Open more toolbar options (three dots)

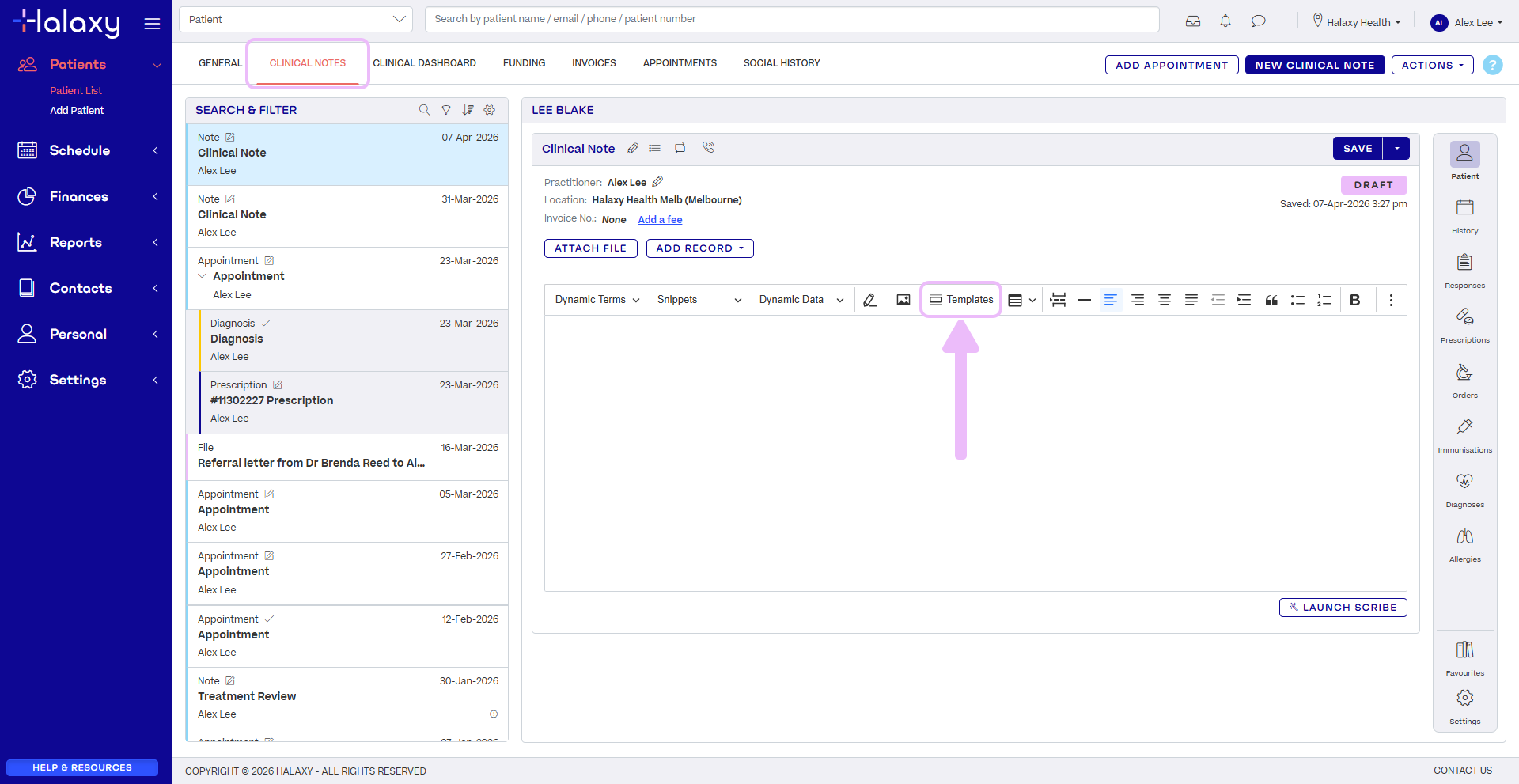[1391, 300]
